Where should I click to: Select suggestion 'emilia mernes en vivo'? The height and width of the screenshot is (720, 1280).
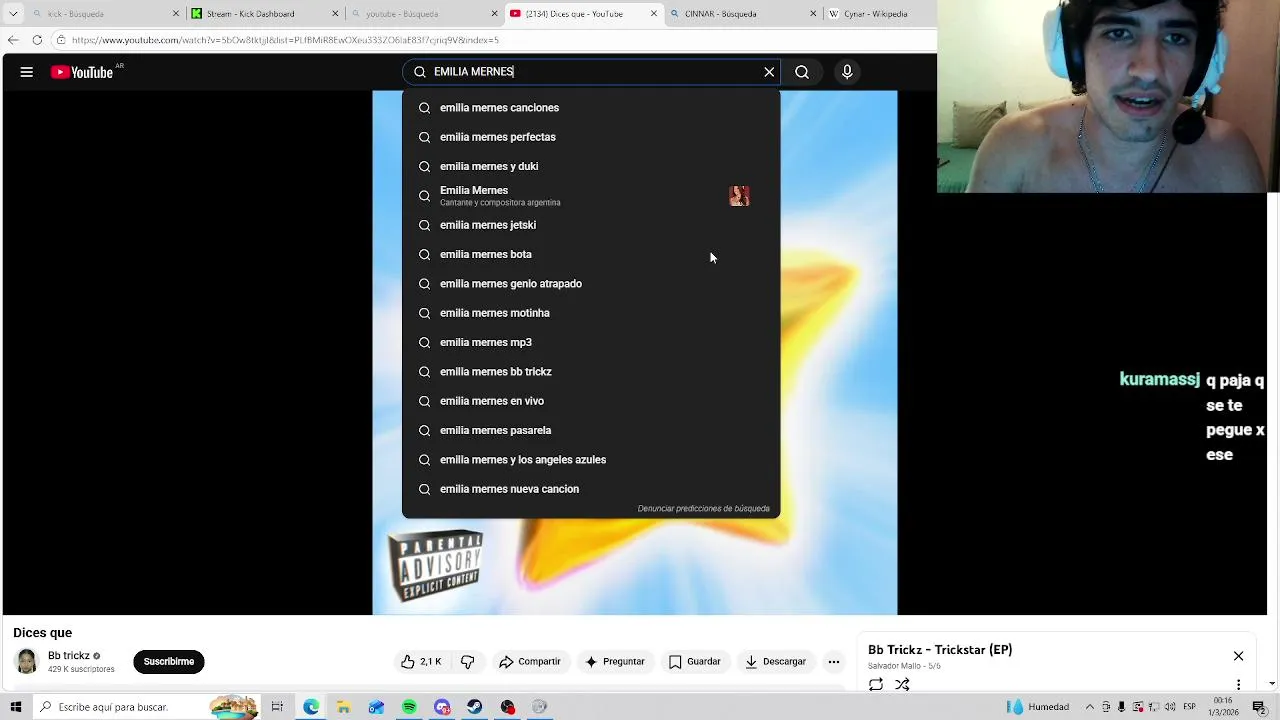[x=591, y=401]
